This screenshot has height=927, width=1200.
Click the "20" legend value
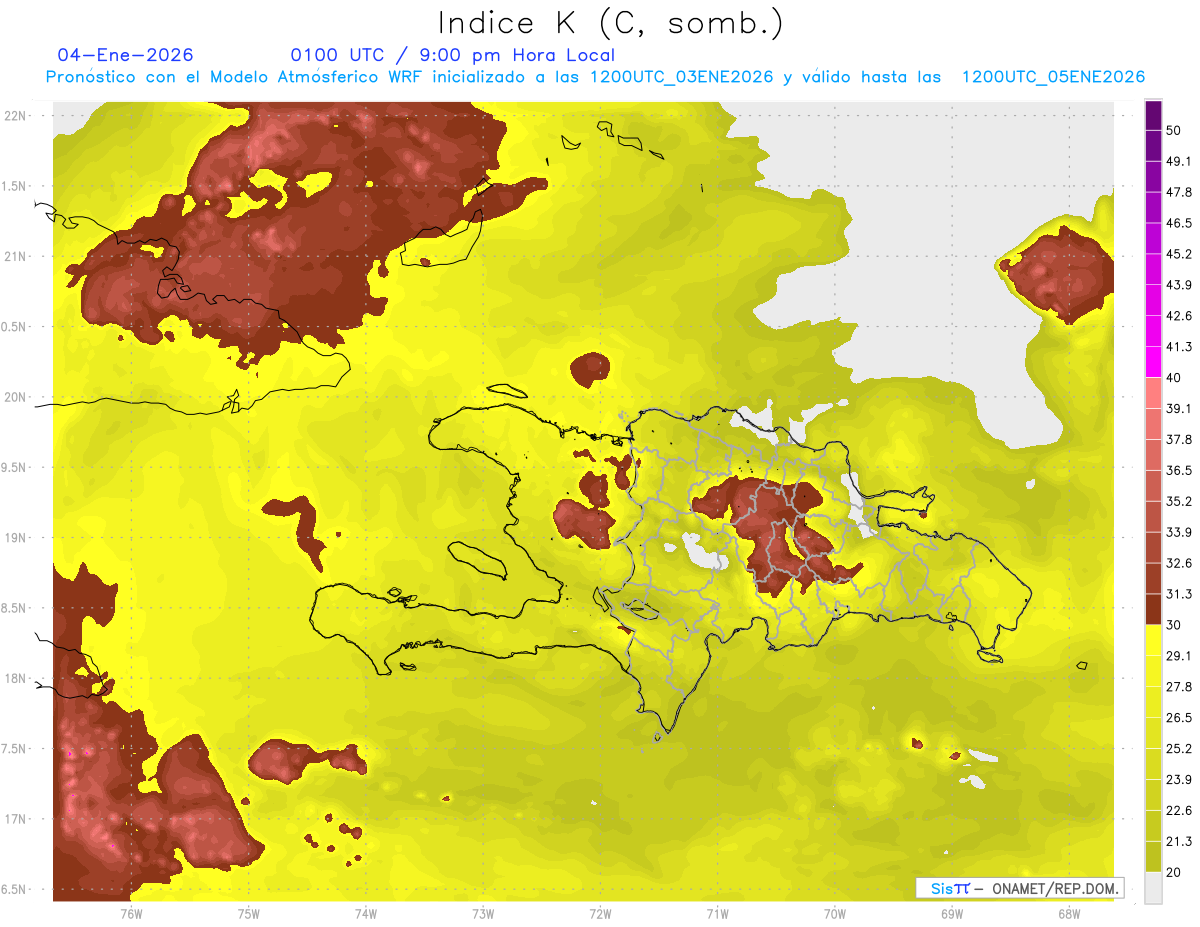(x=1176, y=872)
